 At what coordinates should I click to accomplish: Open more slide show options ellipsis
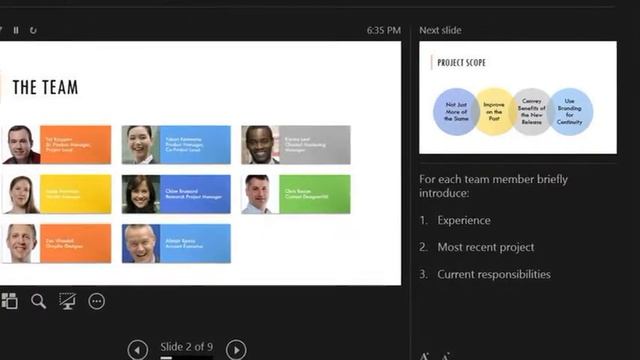coord(97,301)
